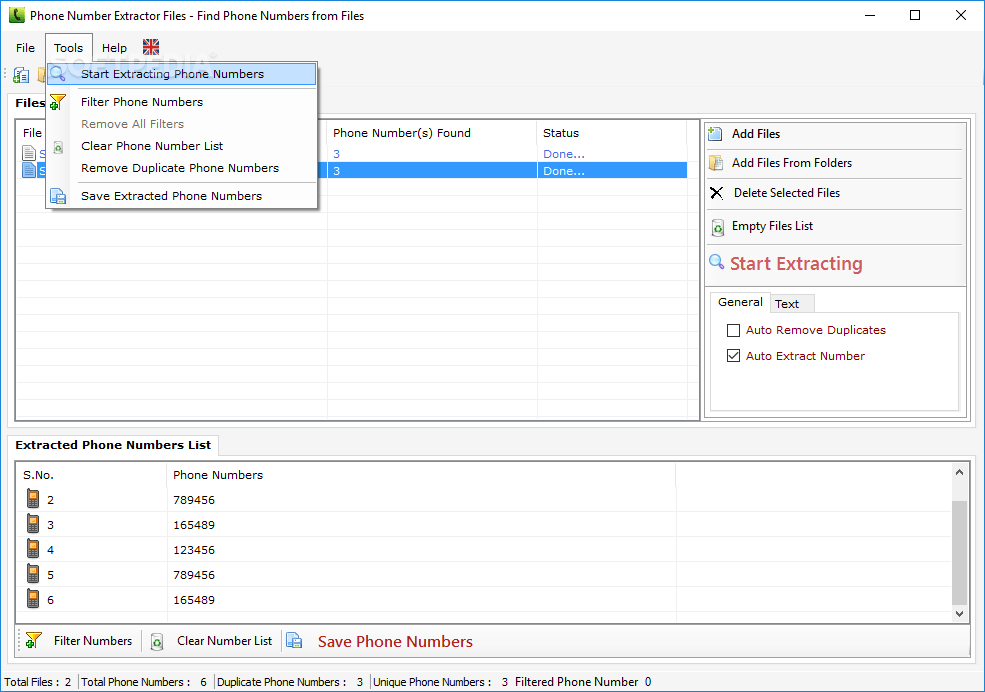Enable the Auto Remove Duplicates checkbox
Image resolution: width=985 pixels, height=692 pixels.
point(733,330)
